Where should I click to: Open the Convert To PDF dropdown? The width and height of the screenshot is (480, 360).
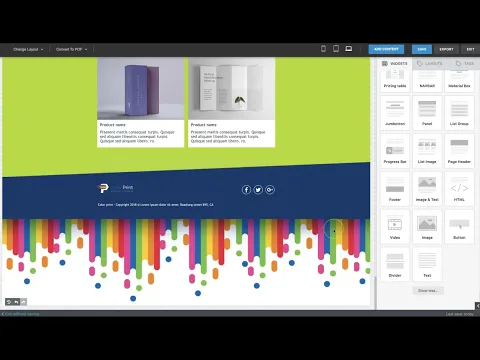coord(72,49)
